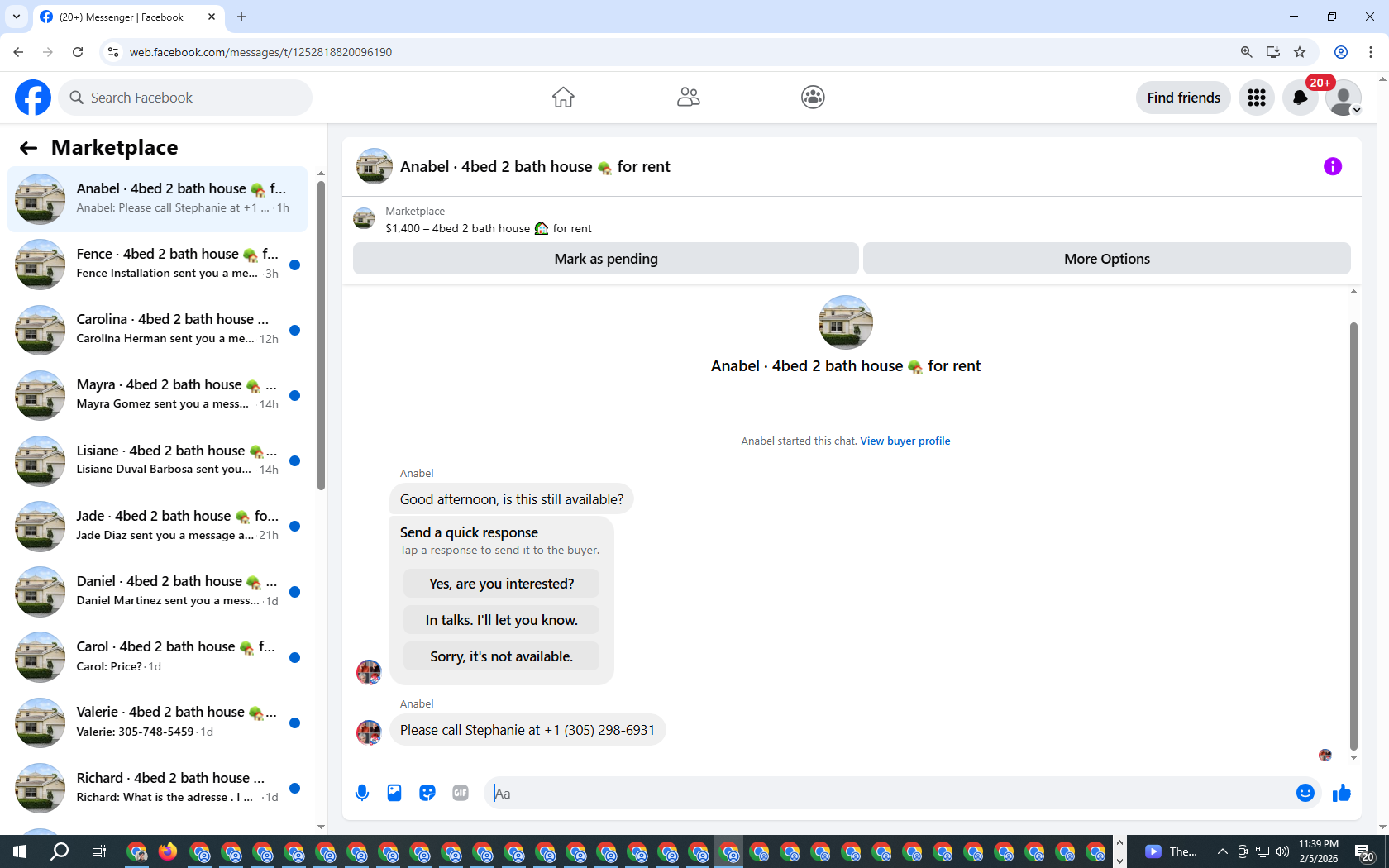This screenshot has width=1389, height=868.
Task: Select the Messenger | Facebook tab
Action: [128, 17]
